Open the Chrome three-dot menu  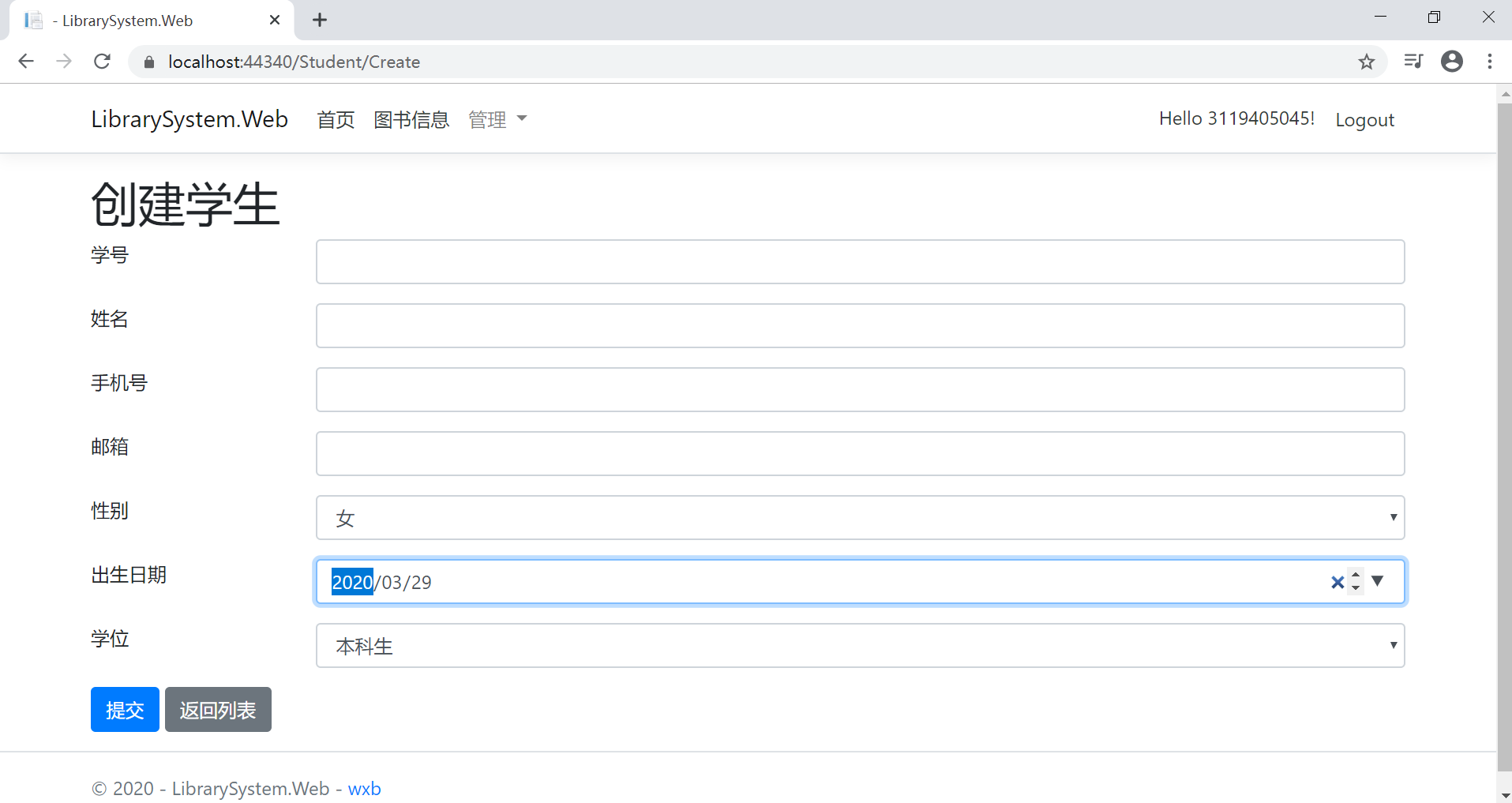click(x=1490, y=62)
